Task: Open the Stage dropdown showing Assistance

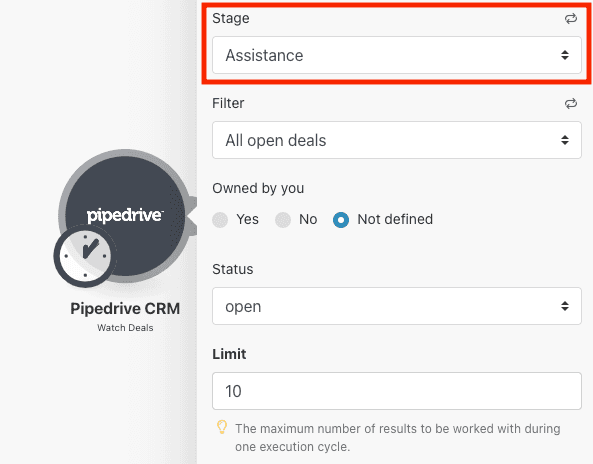Action: (397, 55)
